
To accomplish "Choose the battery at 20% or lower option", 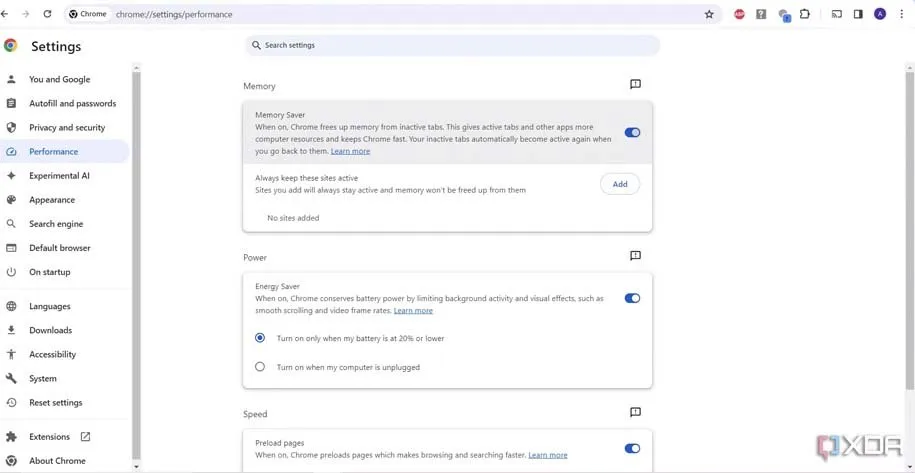I will point(260,338).
